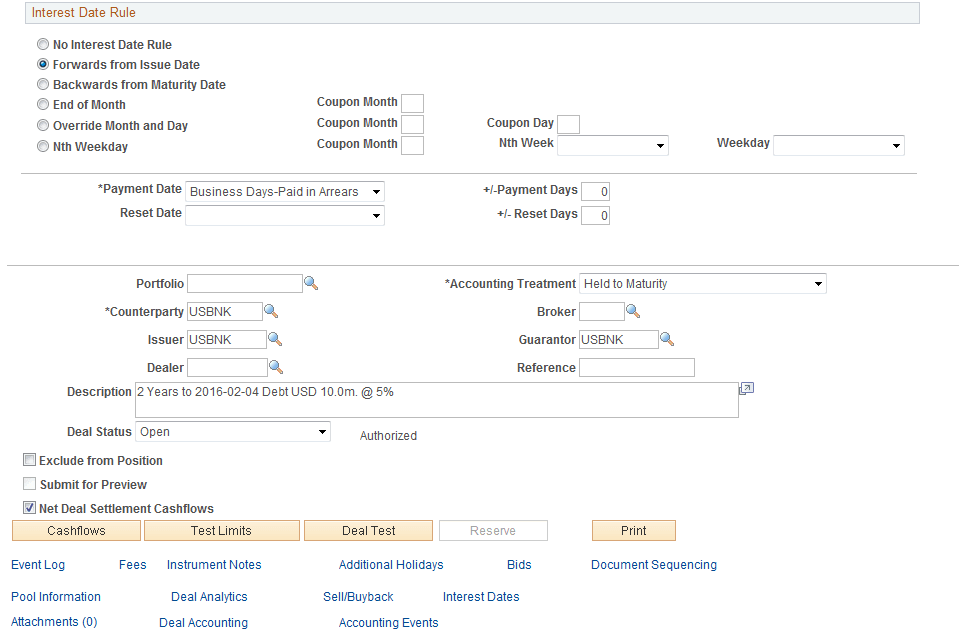Open the Deal Analytics link
The width and height of the screenshot is (959, 636).
(210, 596)
